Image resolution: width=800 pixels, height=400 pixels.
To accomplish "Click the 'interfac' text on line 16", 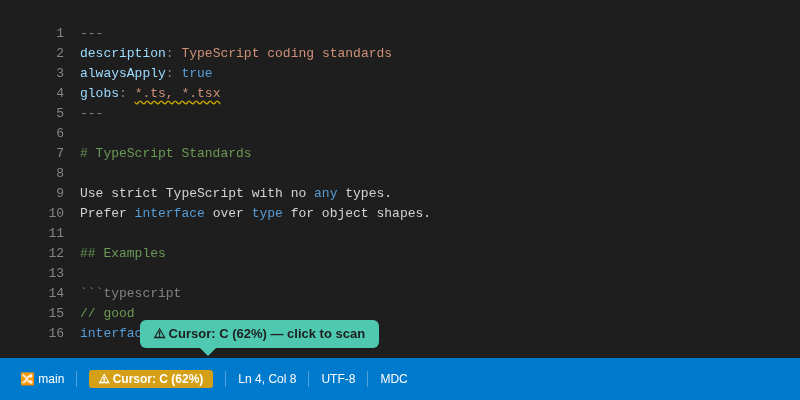I will click(110, 333).
